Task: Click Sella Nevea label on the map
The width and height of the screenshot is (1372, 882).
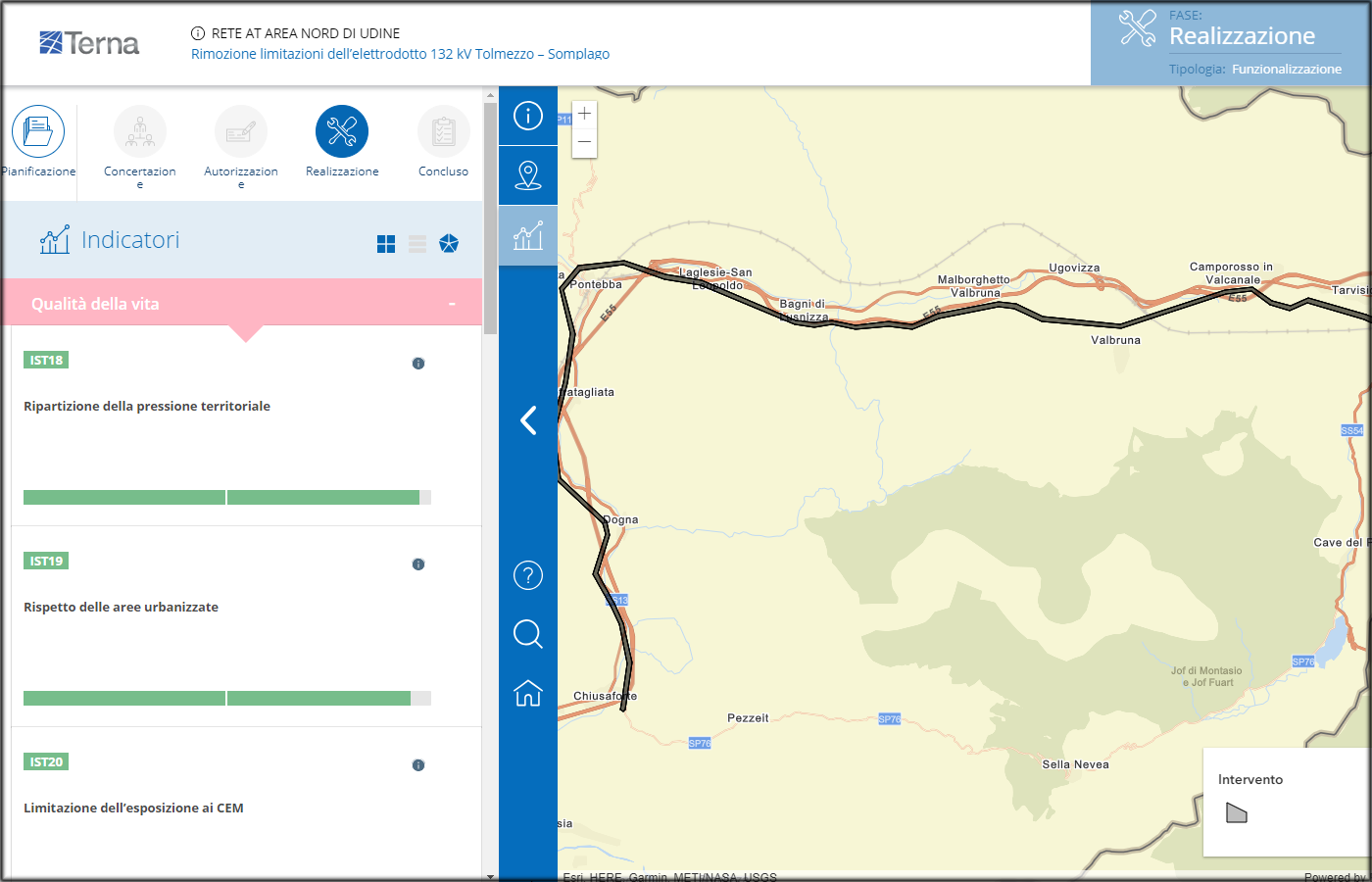Action: tap(1075, 764)
